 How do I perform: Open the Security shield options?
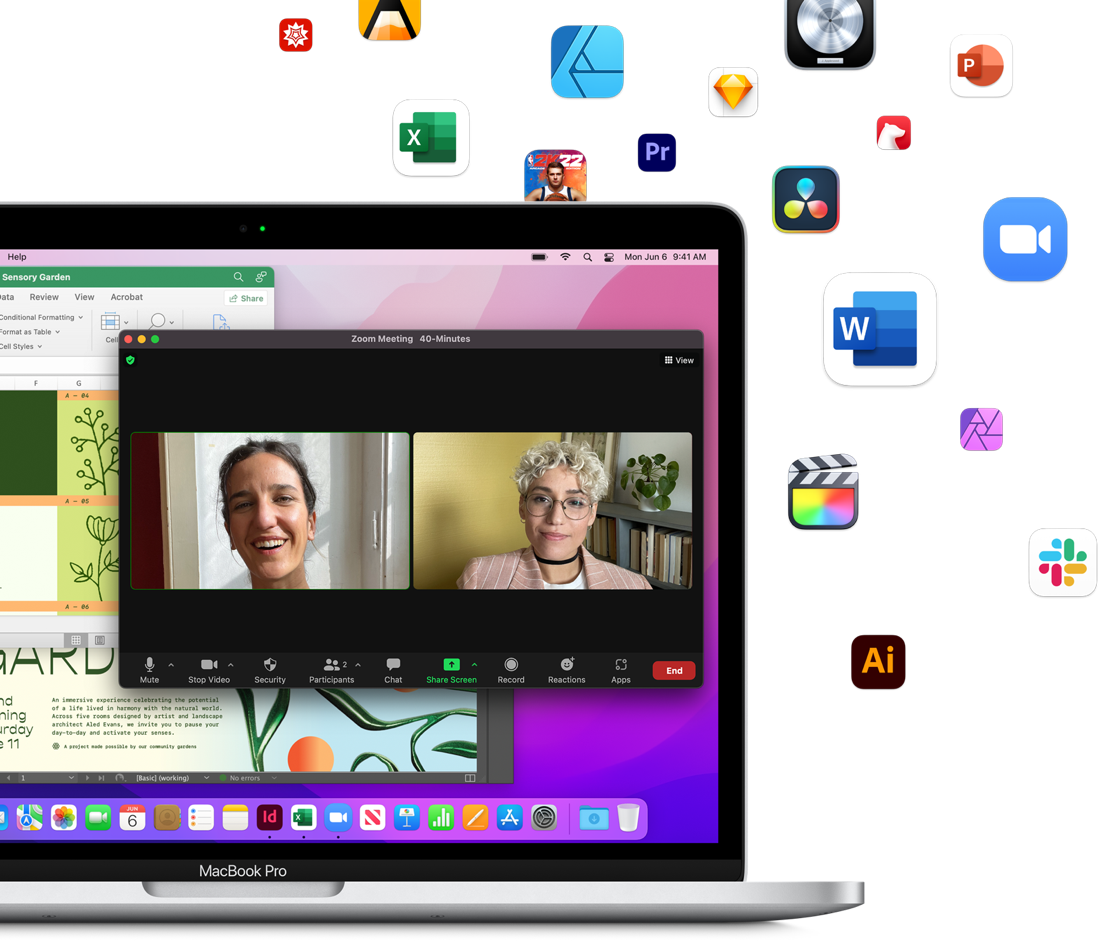(270, 666)
